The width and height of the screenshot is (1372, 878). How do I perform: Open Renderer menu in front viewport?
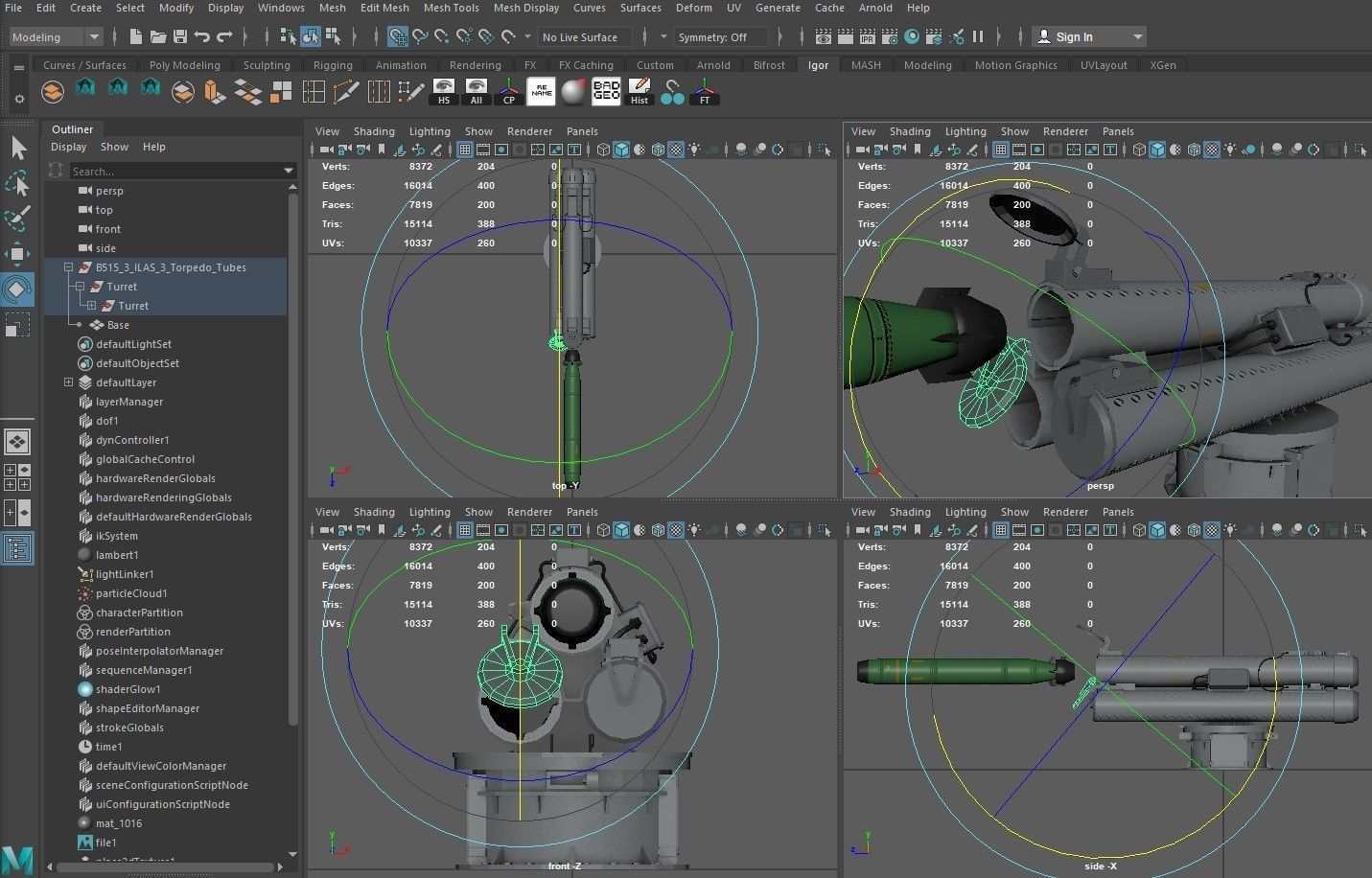(529, 512)
